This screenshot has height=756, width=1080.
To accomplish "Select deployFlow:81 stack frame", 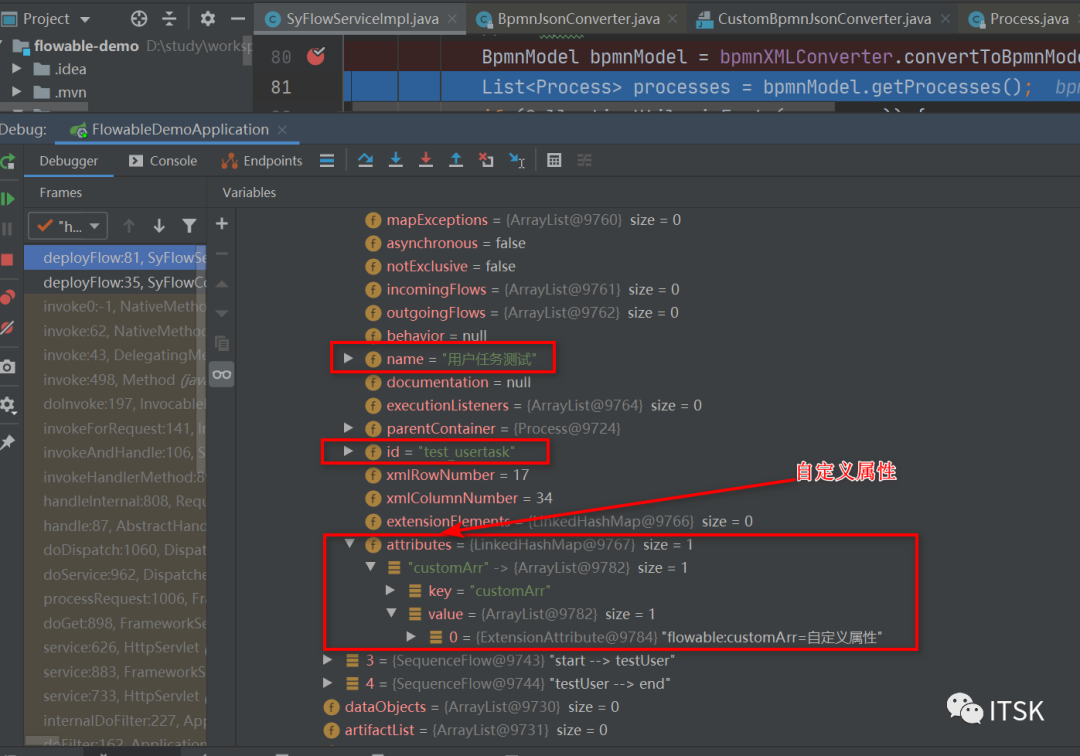I will [115, 258].
